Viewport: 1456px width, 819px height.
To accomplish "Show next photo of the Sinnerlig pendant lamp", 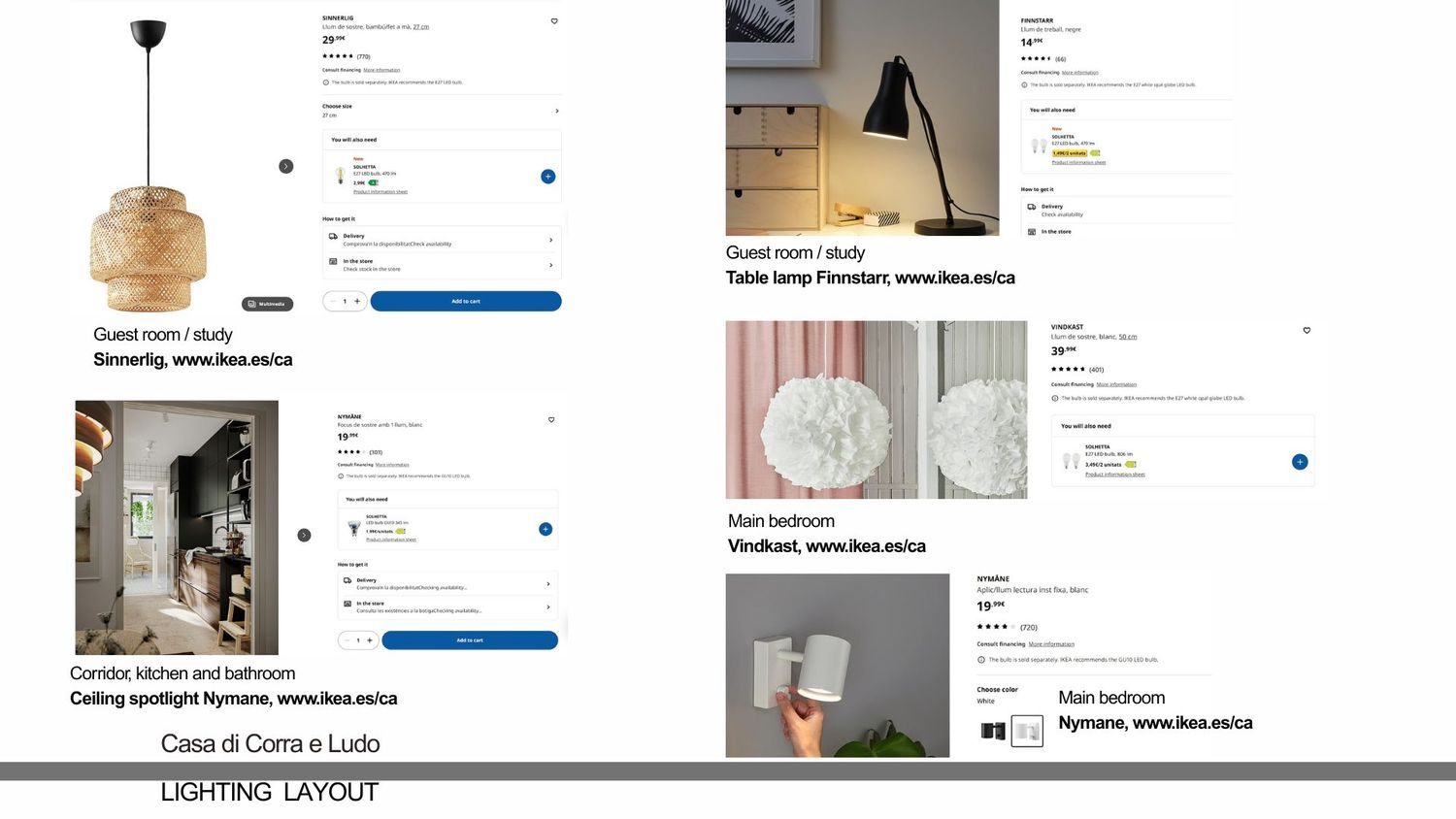I will pos(285,166).
